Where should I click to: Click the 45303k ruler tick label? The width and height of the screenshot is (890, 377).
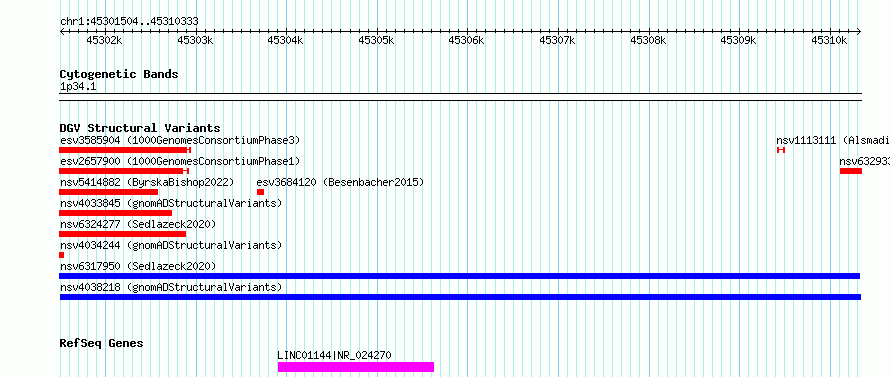pyautogui.click(x=195, y=40)
